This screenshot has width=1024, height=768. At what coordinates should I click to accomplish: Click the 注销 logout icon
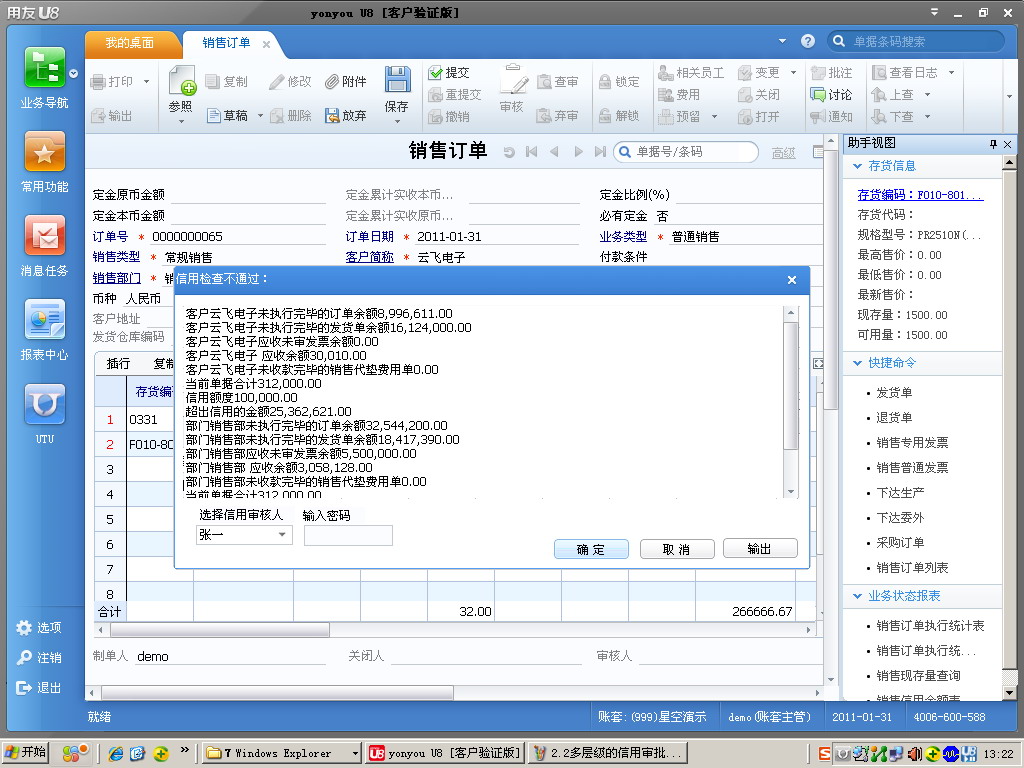click(x=24, y=658)
